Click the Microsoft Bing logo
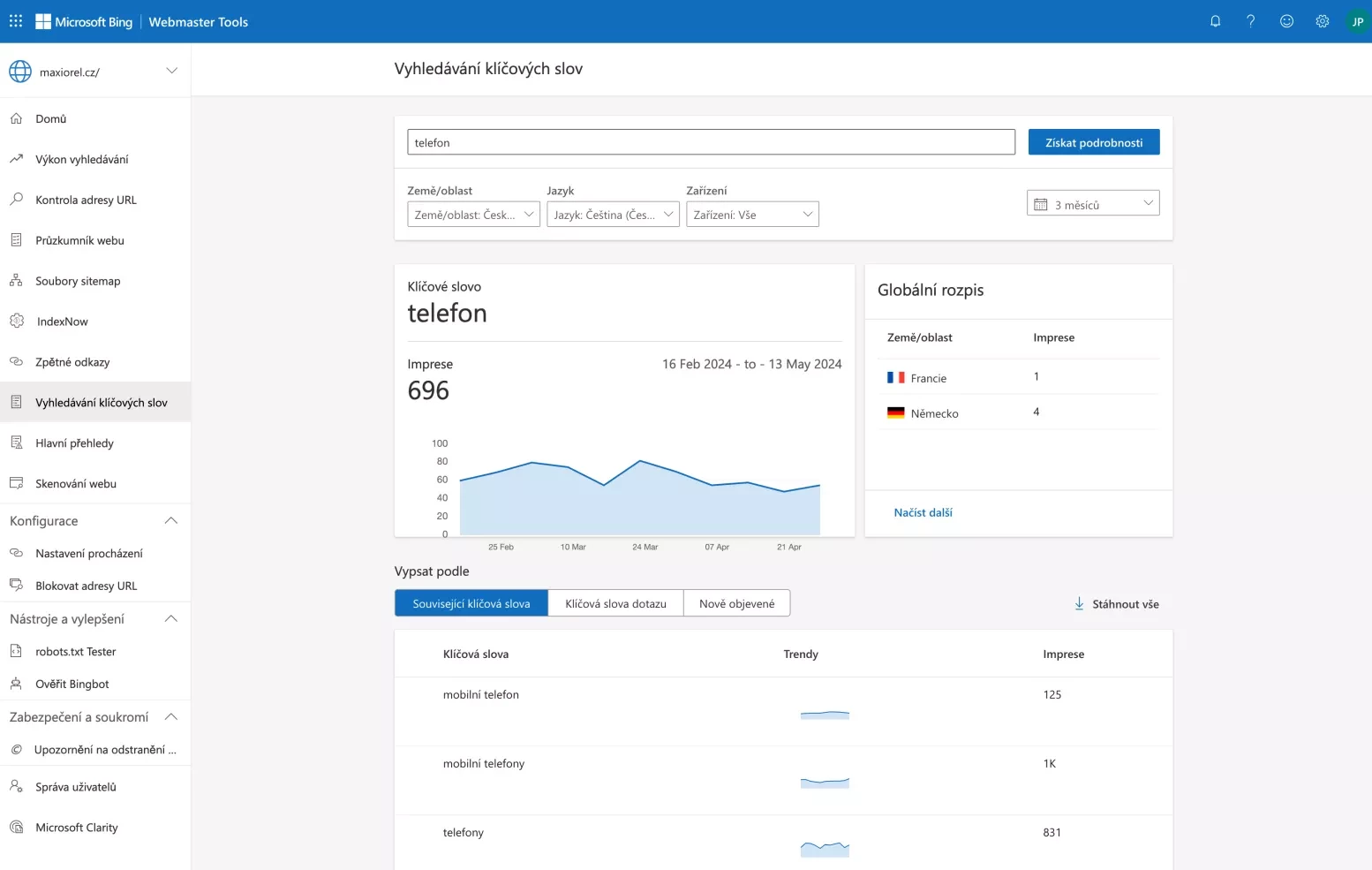Viewport: 1372px width, 870px height. tap(84, 21)
